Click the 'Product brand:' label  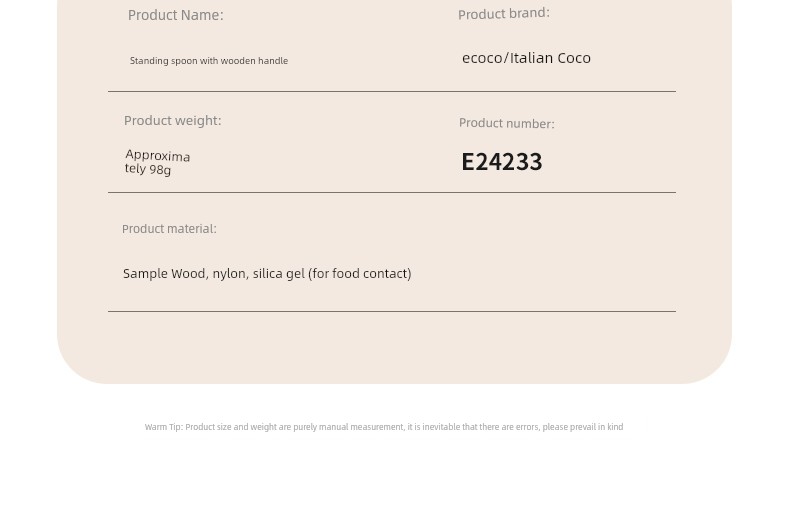pyautogui.click(x=503, y=14)
